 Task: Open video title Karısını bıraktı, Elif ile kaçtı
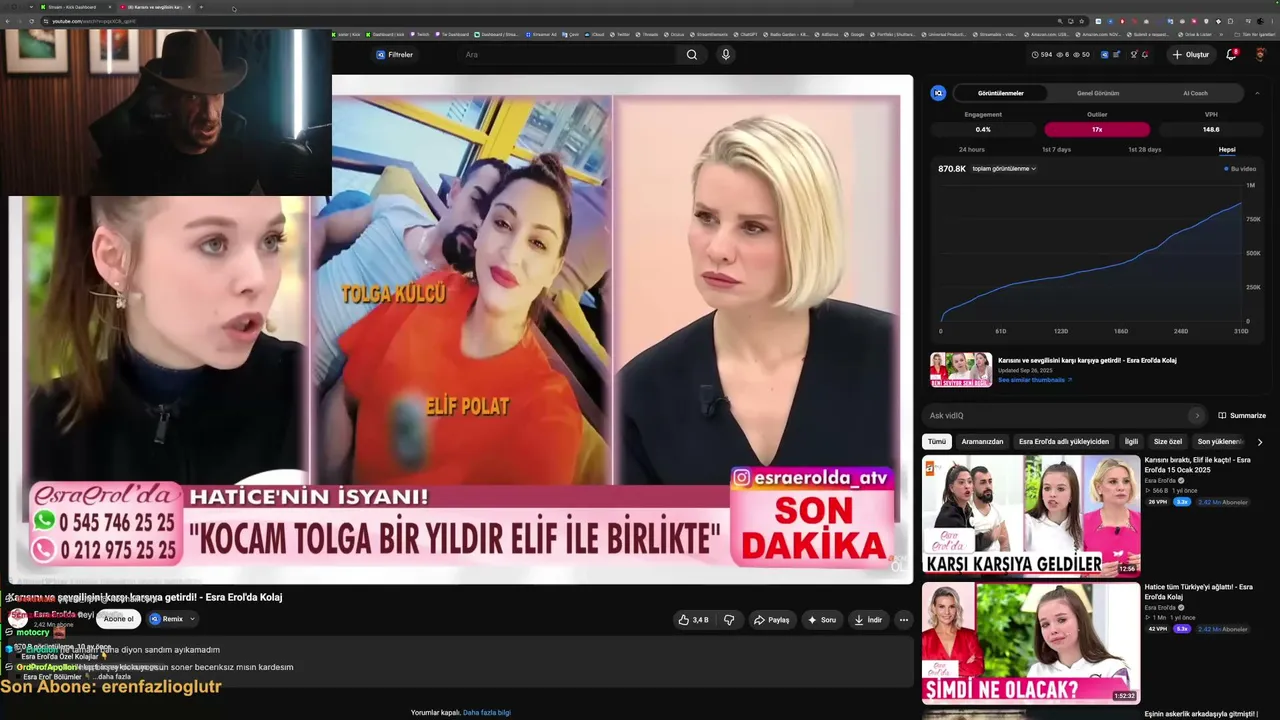coord(1197,464)
